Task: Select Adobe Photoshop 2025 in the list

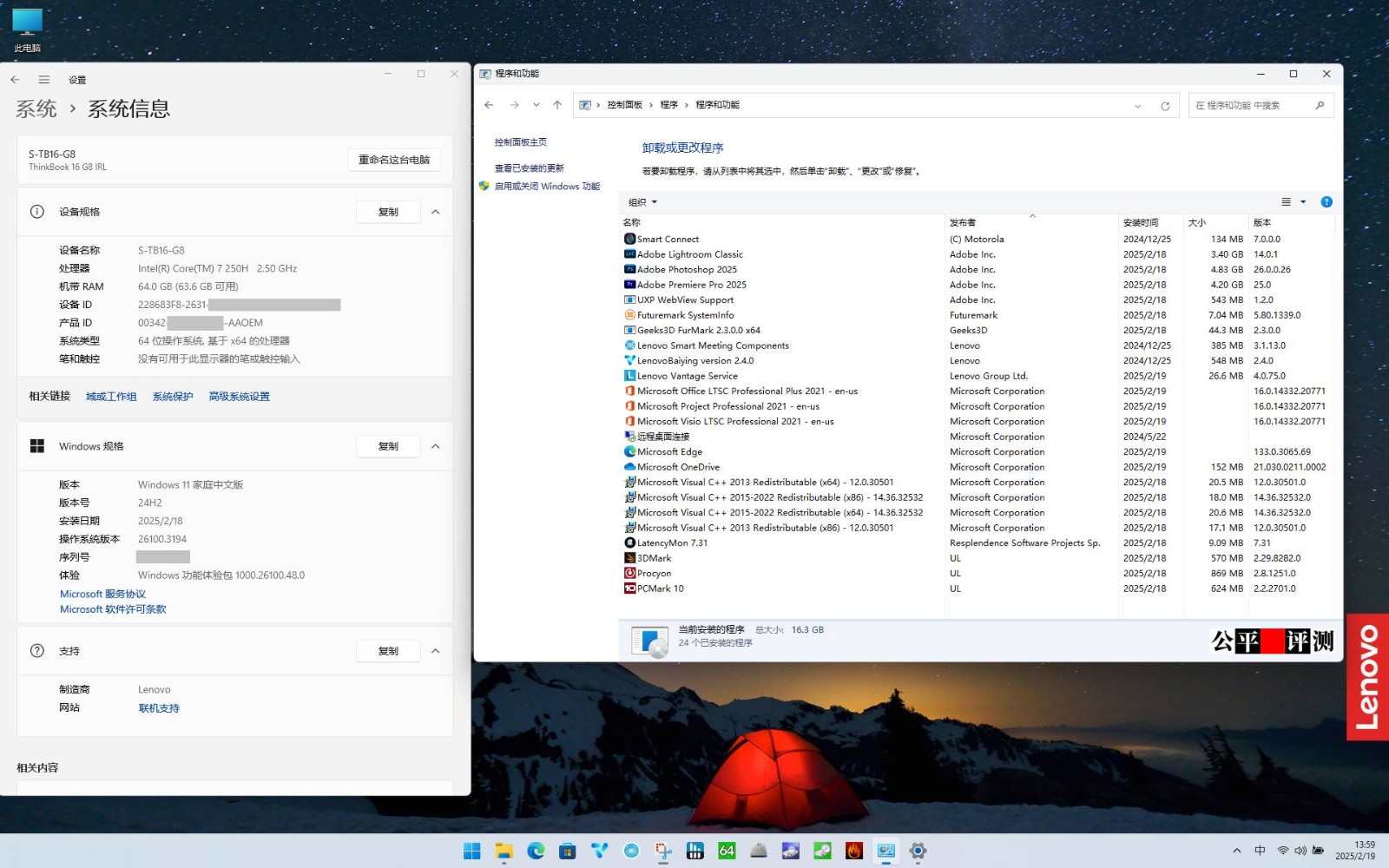Action: (x=681, y=269)
